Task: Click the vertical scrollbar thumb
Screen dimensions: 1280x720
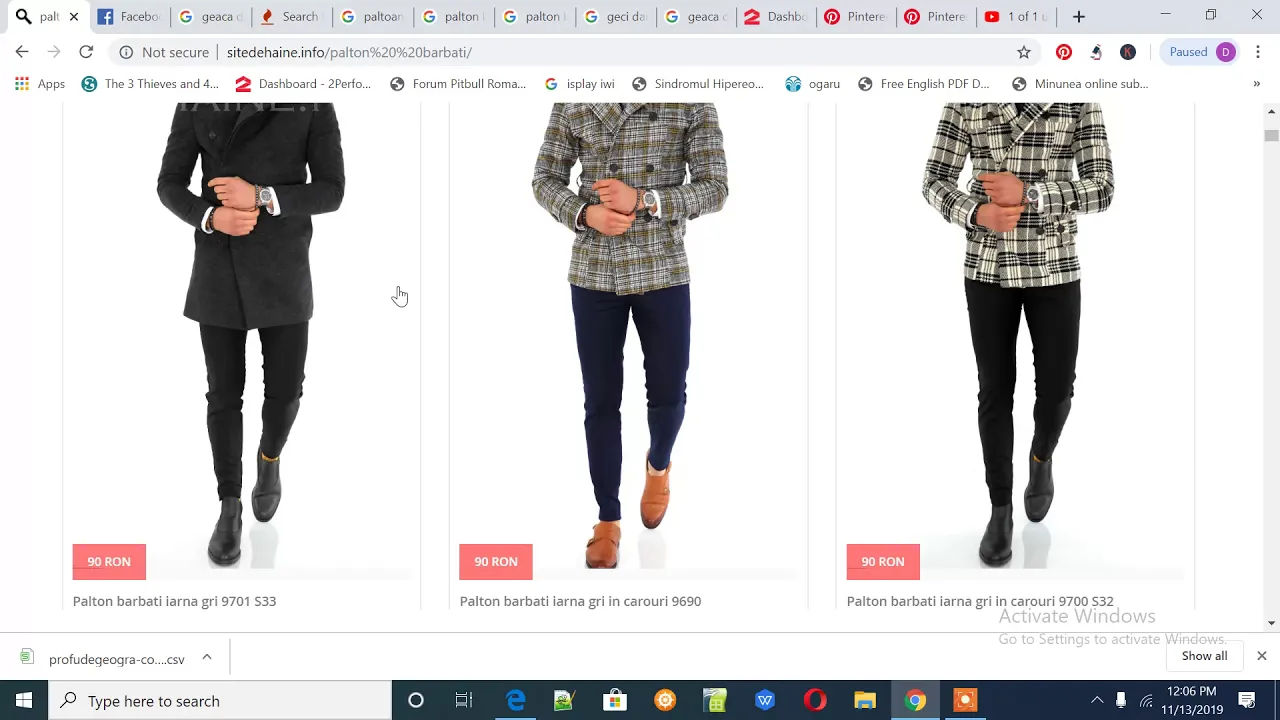Action: (1271, 135)
